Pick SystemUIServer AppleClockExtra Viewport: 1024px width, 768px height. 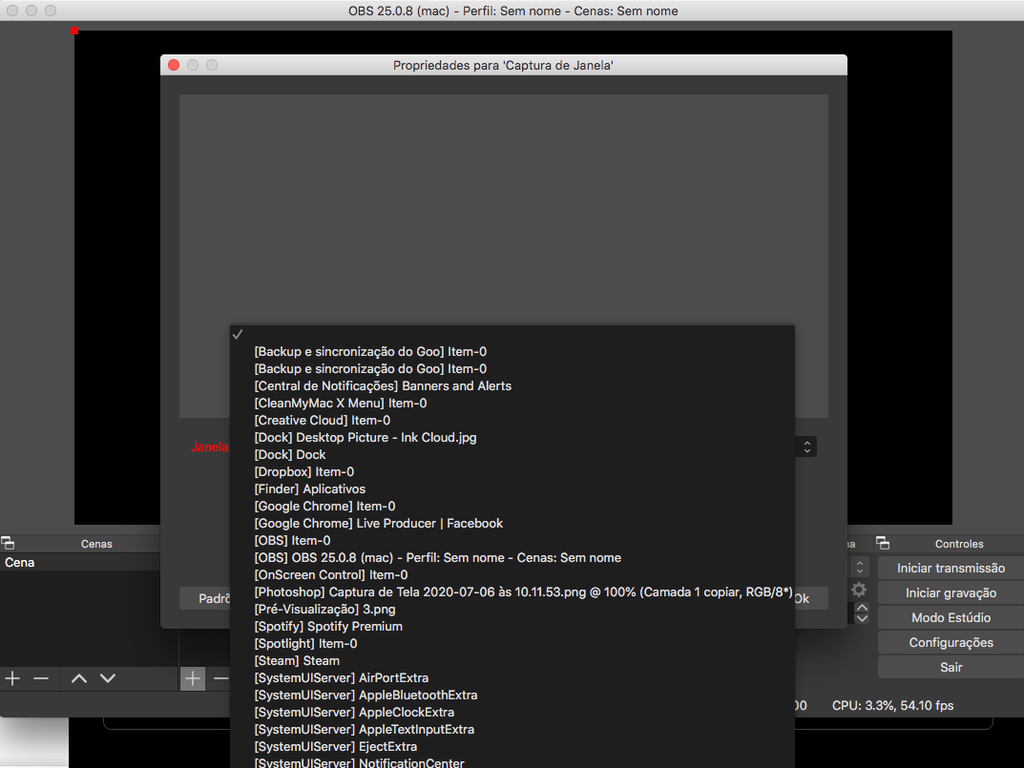coord(512,712)
